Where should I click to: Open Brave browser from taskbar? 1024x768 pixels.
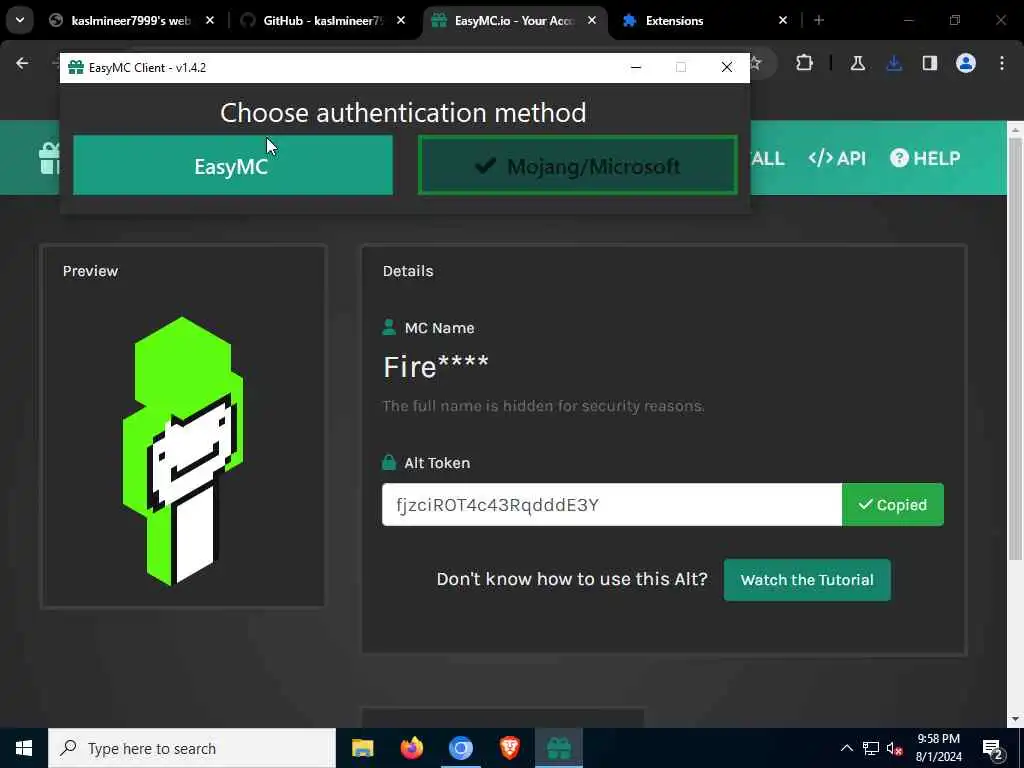click(509, 748)
